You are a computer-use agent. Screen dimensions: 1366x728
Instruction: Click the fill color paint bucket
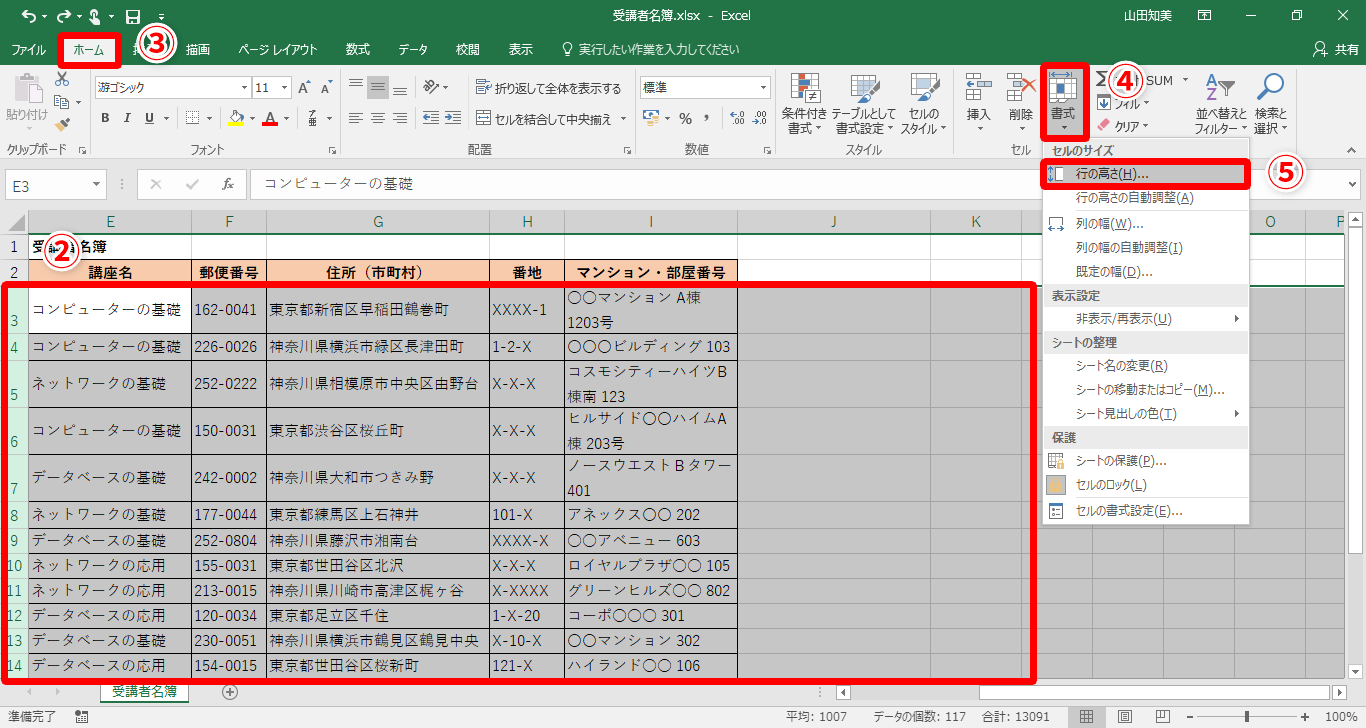pos(235,118)
